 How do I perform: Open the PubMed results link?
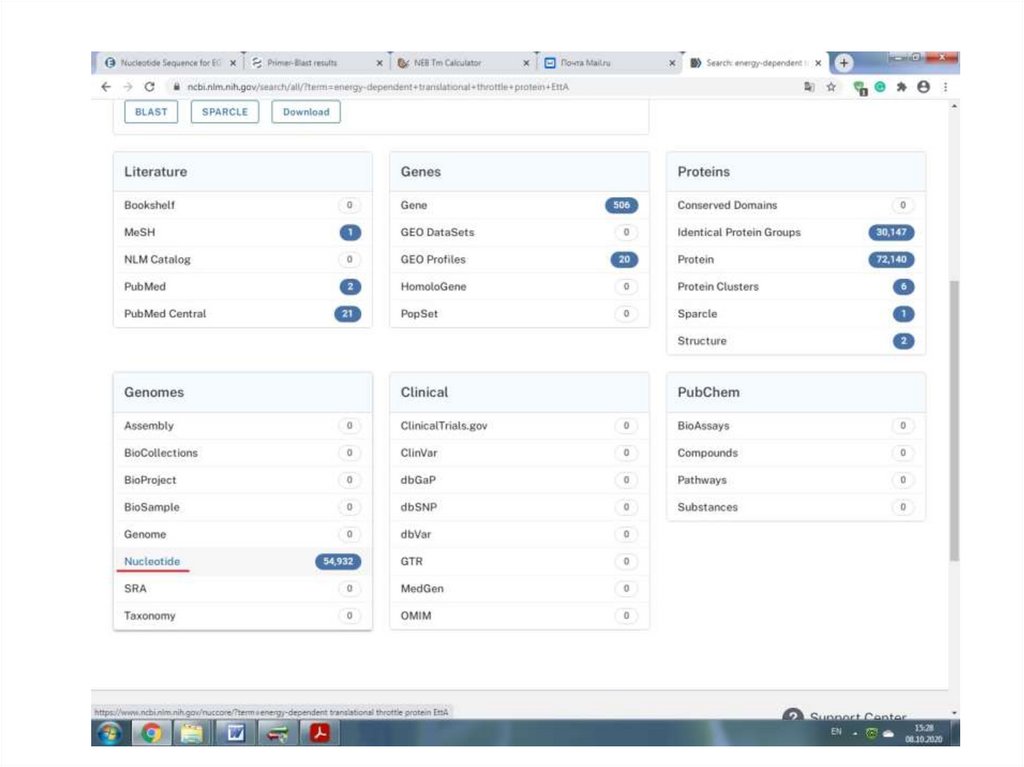145,286
